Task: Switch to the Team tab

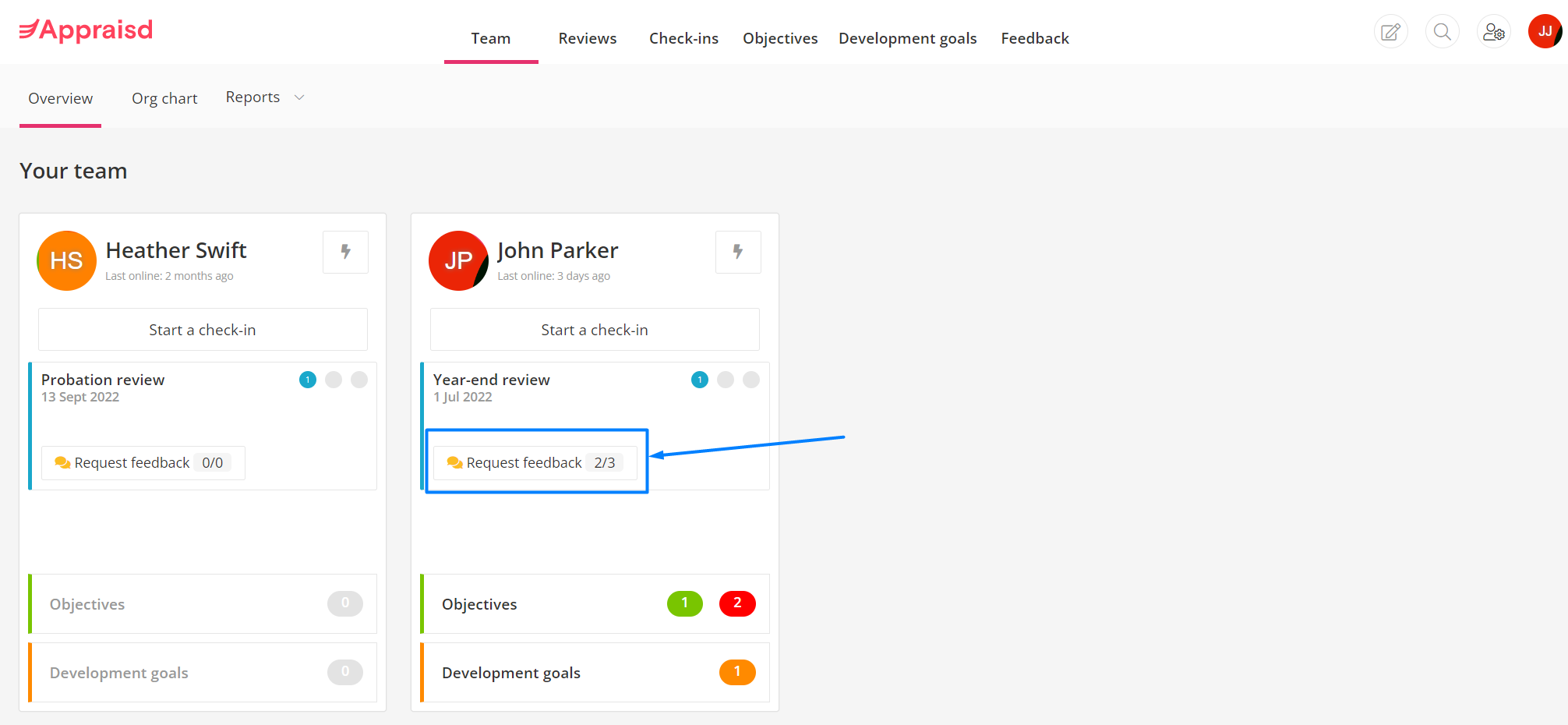Action: [491, 38]
